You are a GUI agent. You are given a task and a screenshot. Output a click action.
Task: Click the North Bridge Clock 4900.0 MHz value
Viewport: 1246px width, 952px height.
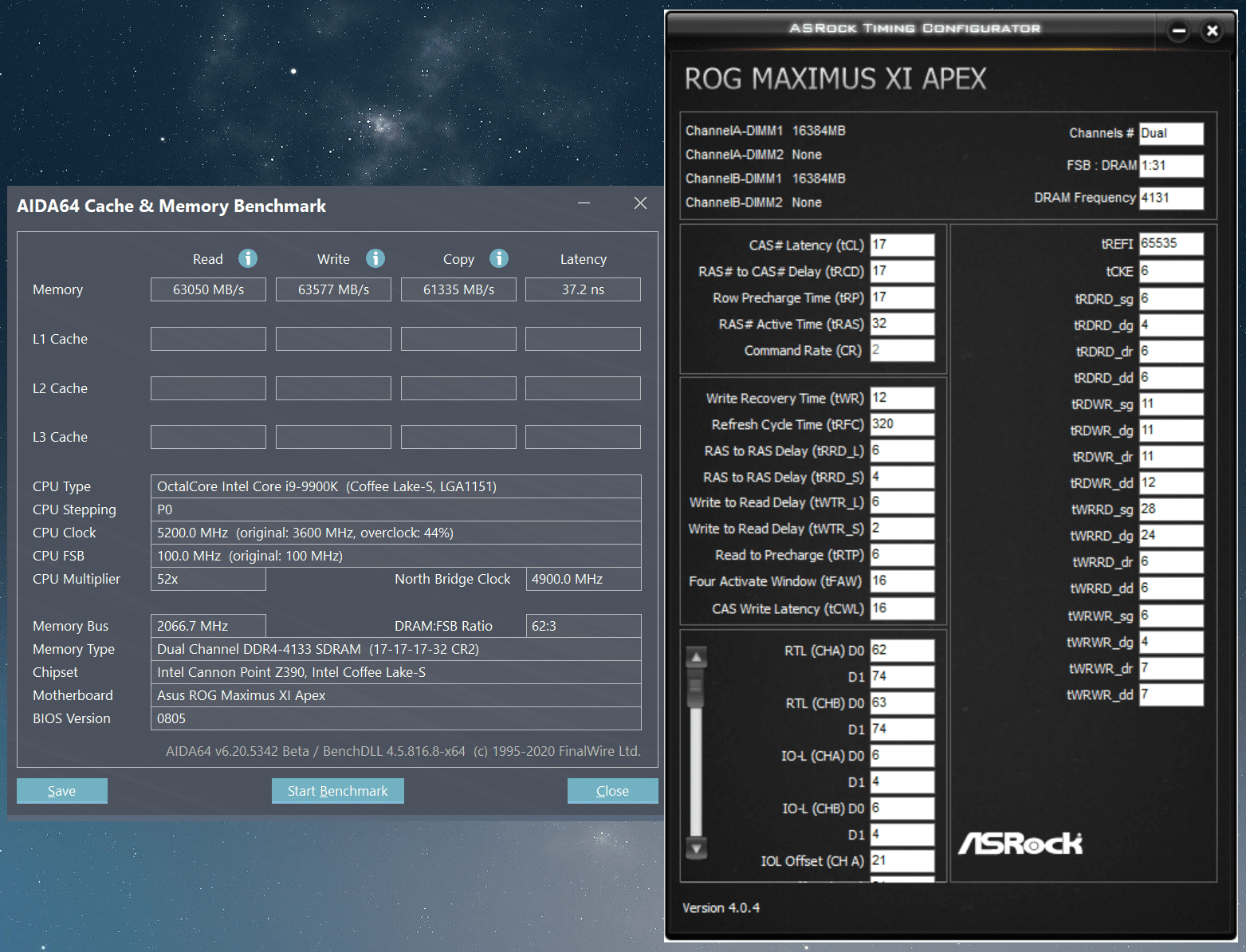584,579
